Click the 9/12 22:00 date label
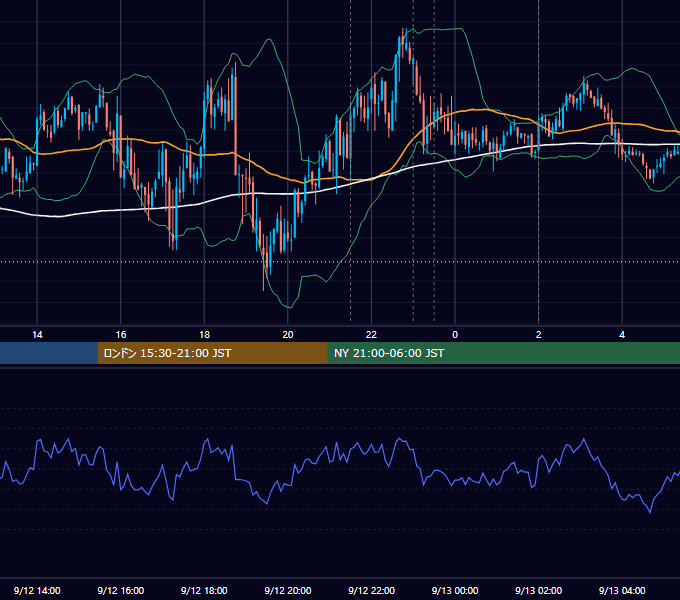This screenshot has height=600, width=680. (x=371, y=590)
